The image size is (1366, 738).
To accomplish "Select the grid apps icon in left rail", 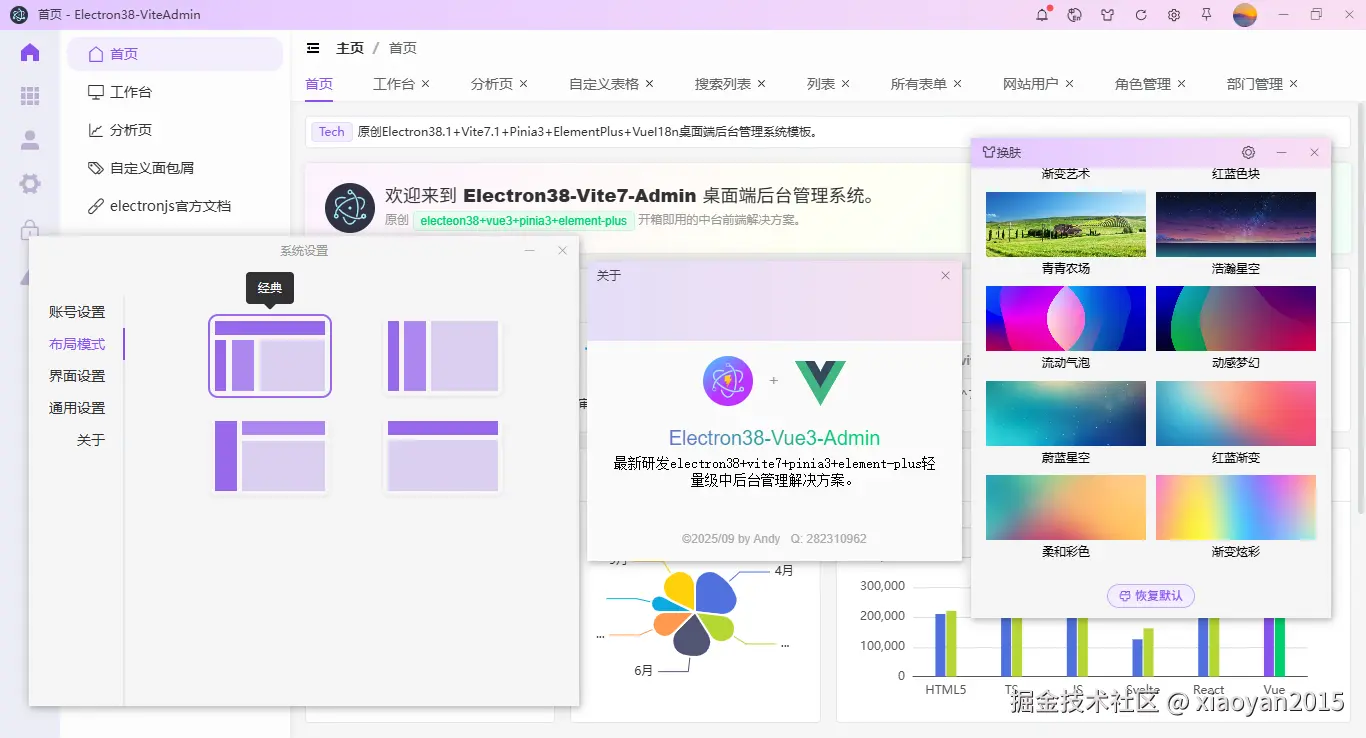I will pyautogui.click(x=29, y=96).
